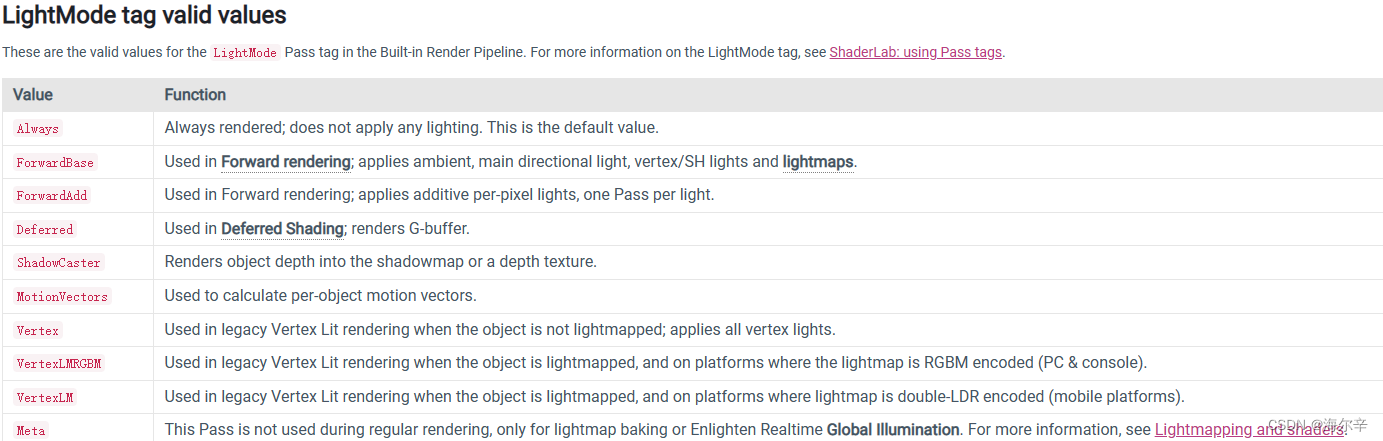Select the Vertex code value
The width and height of the screenshot is (1383, 441).
(x=38, y=331)
